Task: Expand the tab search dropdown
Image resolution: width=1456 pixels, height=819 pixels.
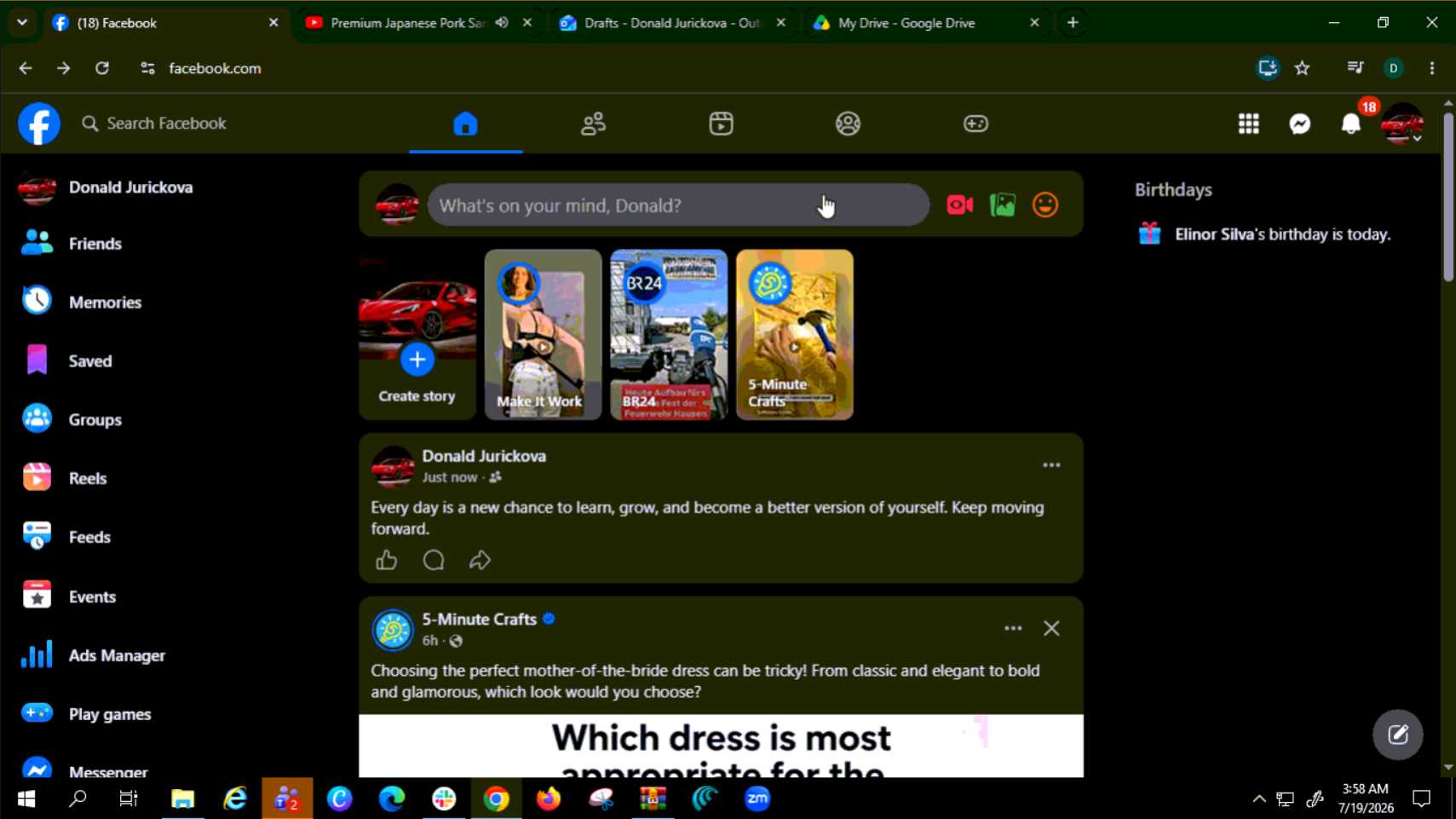Action: pyautogui.click(x=22, y=22)
